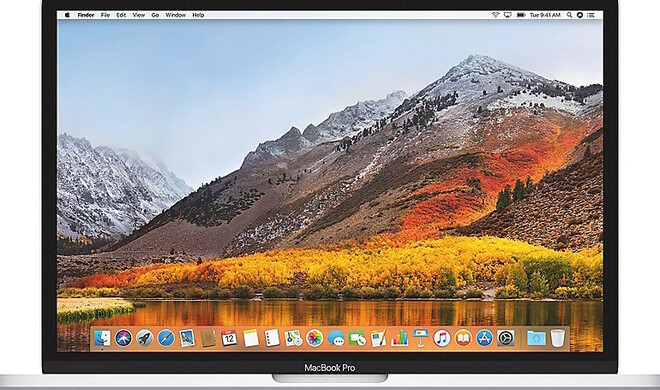Open Spotlight search magnifier icon
This screenshot has width=660, height=390.
(x=569, y=15)
